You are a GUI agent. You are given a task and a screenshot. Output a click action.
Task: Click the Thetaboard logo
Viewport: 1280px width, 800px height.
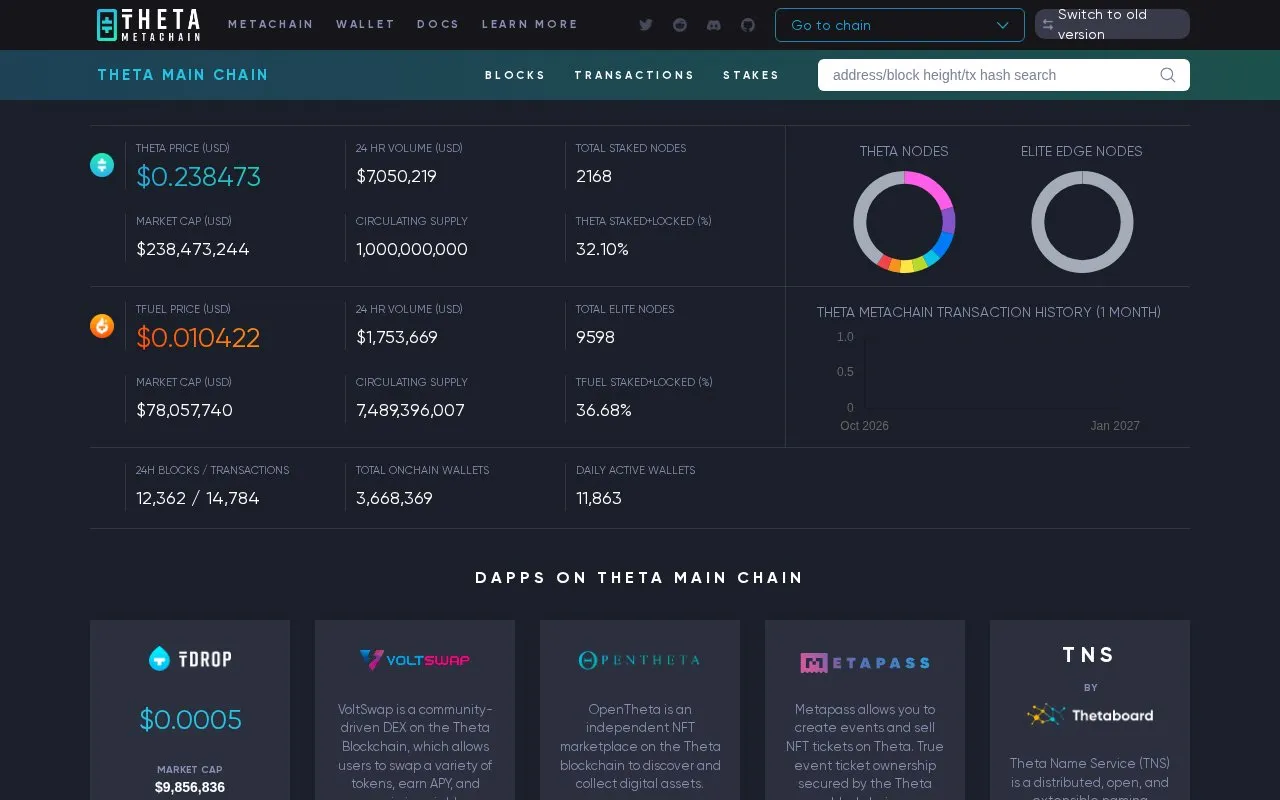click(x=1090, y=715)
